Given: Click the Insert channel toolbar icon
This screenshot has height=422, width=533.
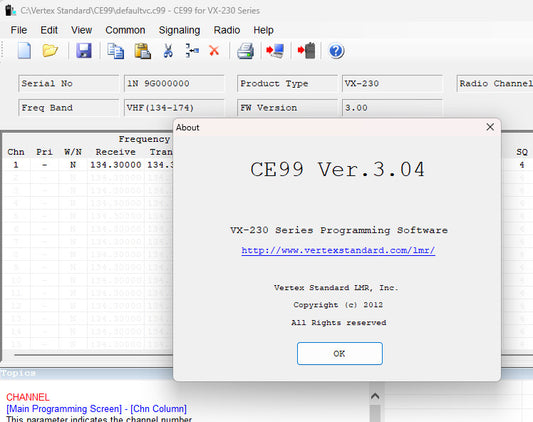Looking at the screenshot, I should [x=192, y=51].
